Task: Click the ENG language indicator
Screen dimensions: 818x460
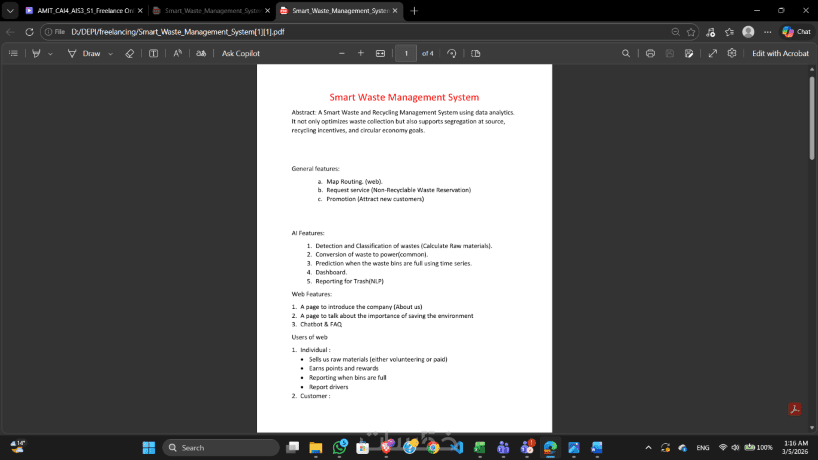Action: (x=703, y=447)
